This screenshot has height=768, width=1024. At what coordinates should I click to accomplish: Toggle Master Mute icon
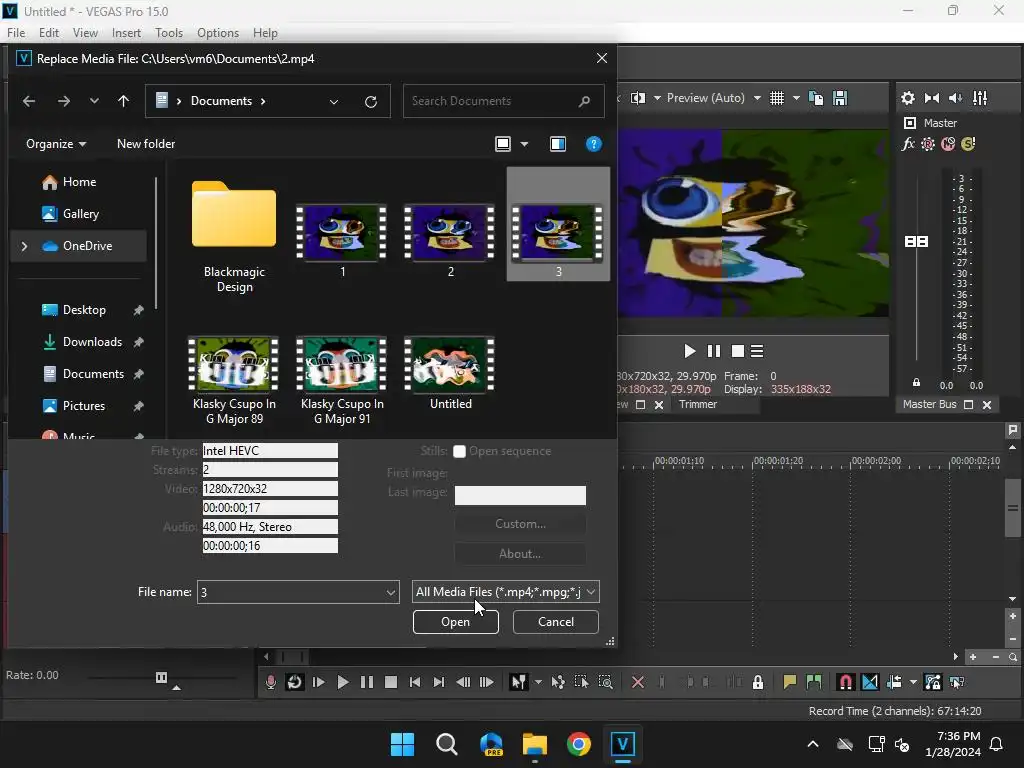coord(948,144)
